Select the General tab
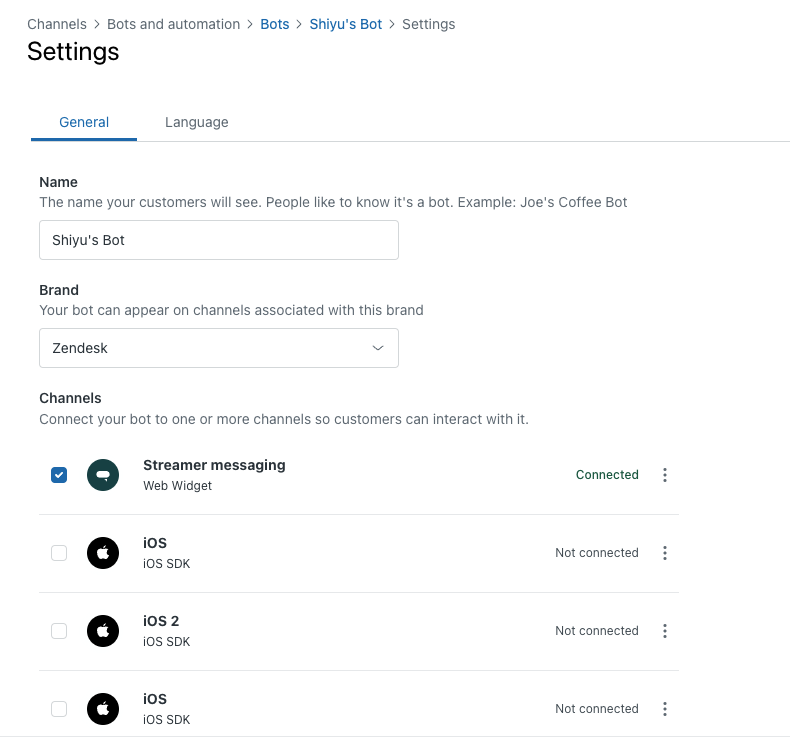Image resolution: width=790 pixels, height=739 pixels. click(84, 122)
